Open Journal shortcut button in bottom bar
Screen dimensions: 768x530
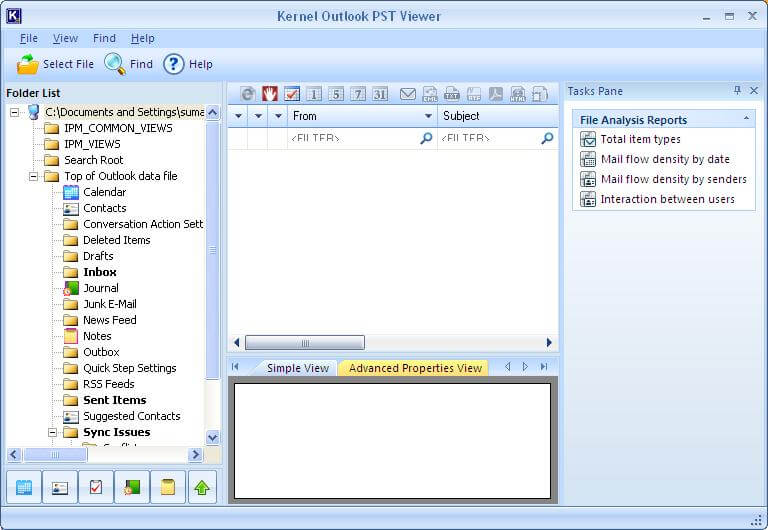132,487
